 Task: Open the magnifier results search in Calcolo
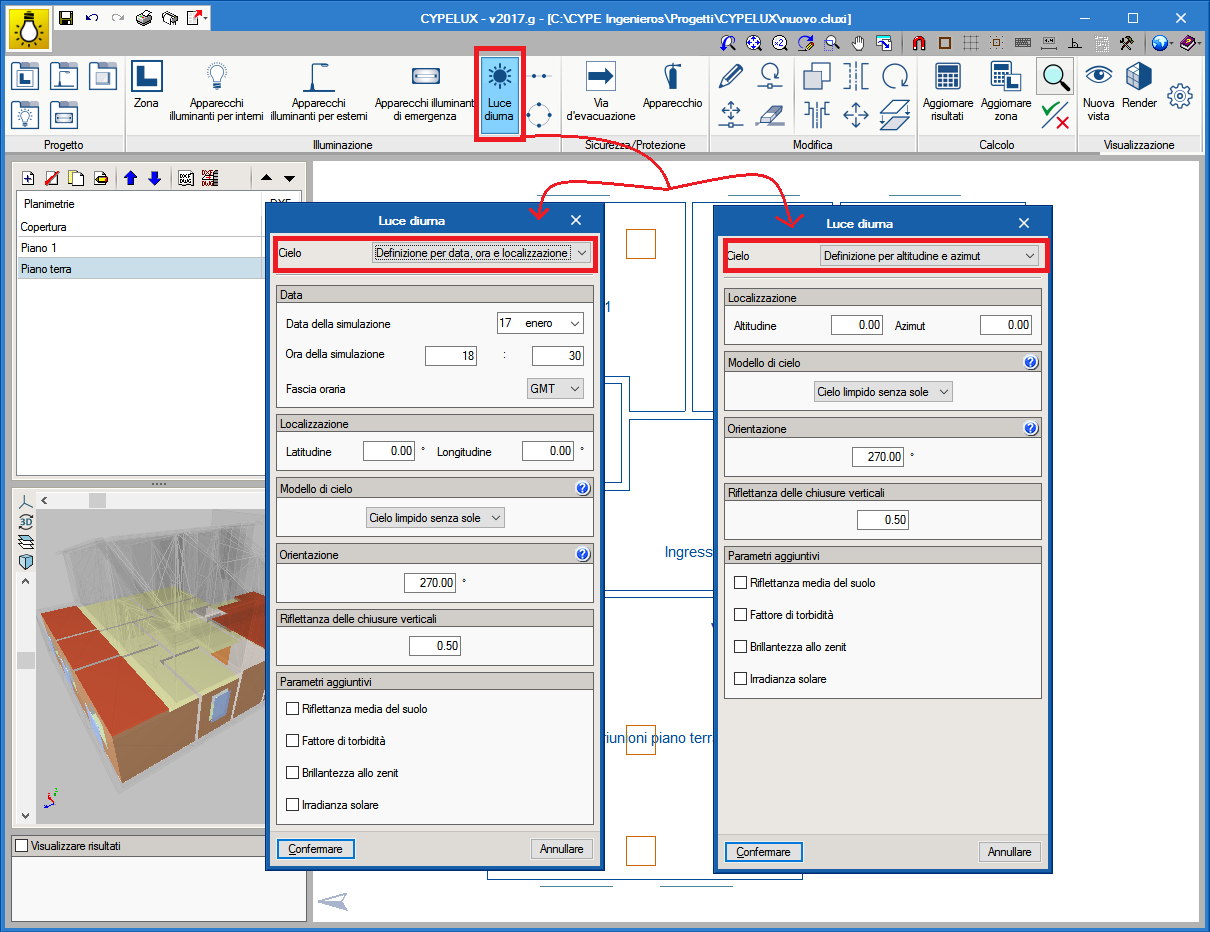pos(1054,76)
